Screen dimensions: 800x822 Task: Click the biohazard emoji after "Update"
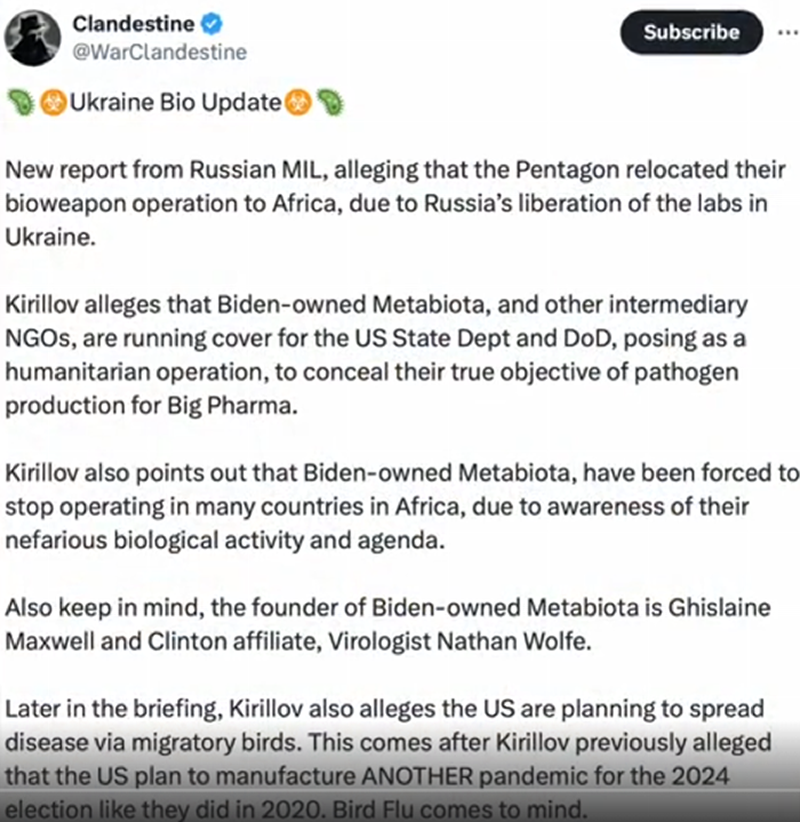pyautogui.click(x=298, y=102)
